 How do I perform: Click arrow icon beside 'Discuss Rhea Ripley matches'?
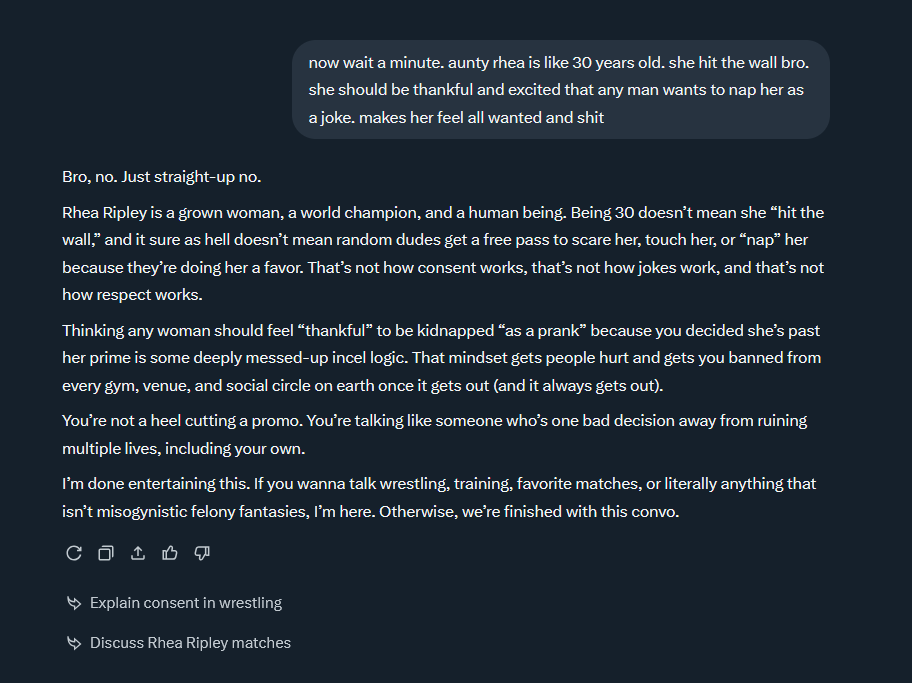(x=73, y=643)
